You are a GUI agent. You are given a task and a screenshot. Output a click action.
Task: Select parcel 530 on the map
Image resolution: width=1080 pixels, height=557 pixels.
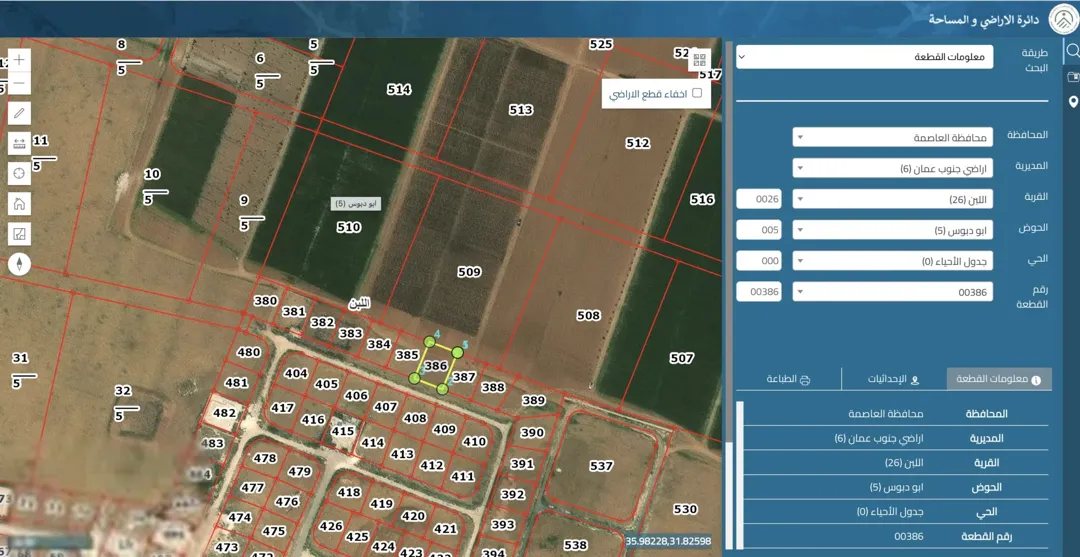pyautogui.click(x=685, y=509)
